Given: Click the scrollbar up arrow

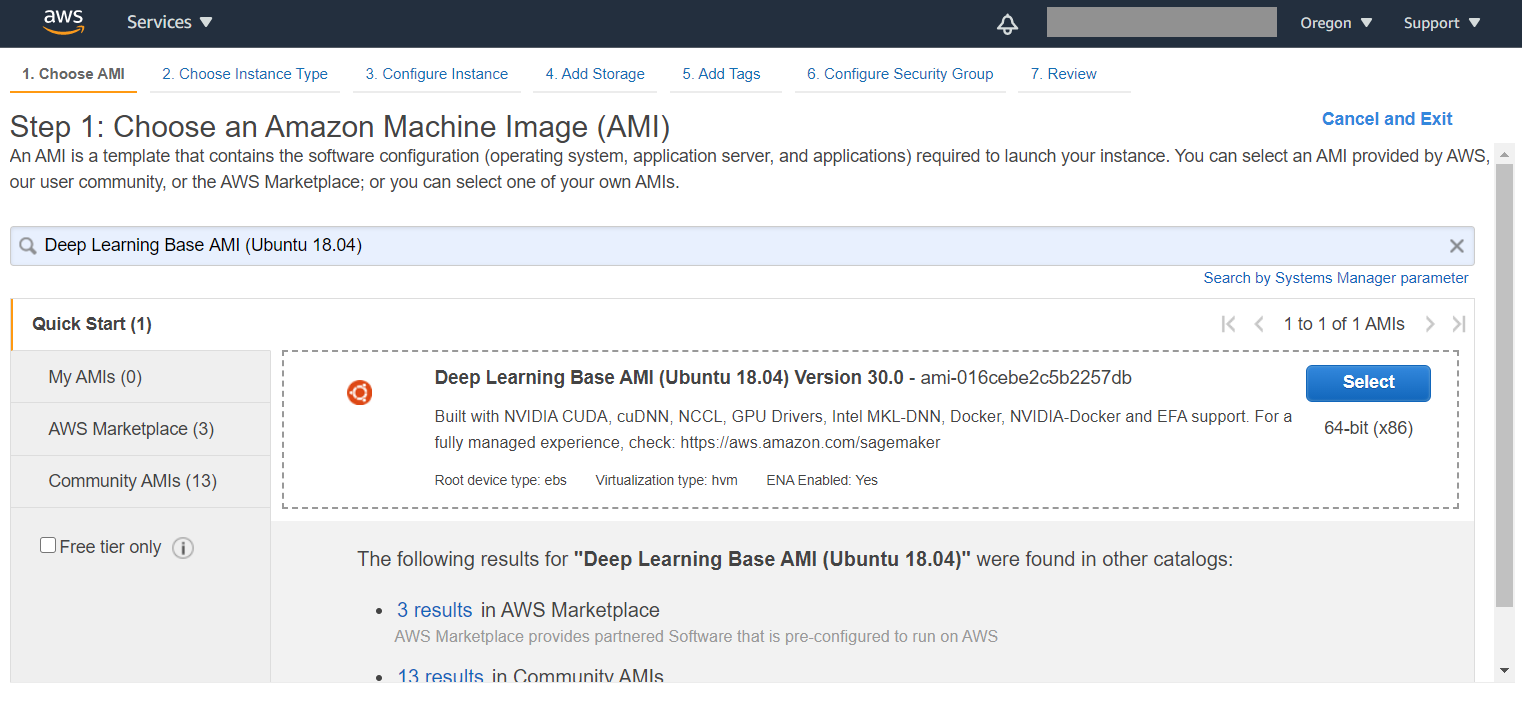Looking at the screenshot, I should 1504,153.
